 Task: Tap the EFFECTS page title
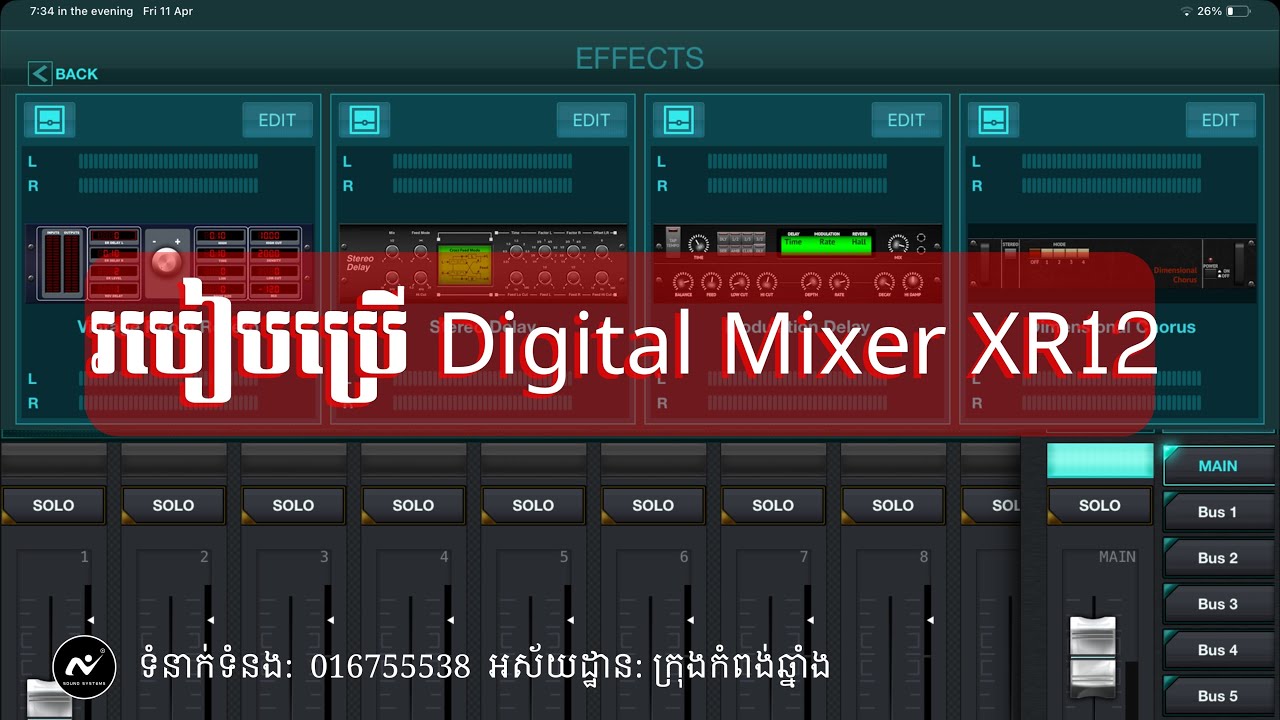[640, 58]
